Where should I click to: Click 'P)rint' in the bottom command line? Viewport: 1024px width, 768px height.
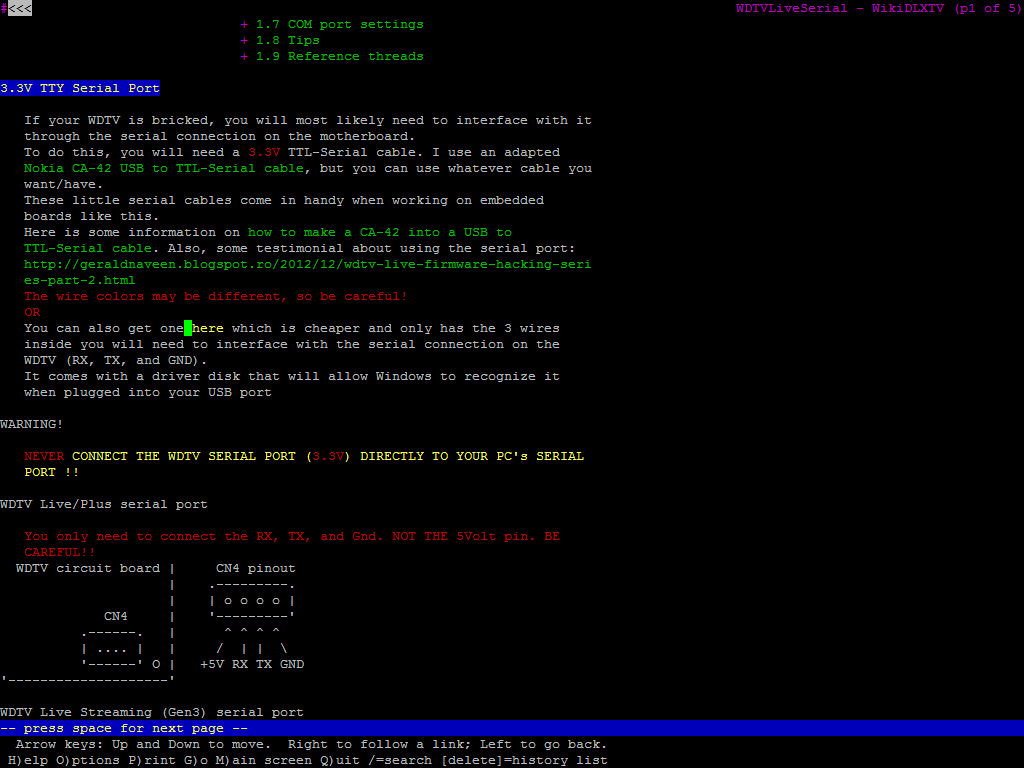pyautogui.click(x=152, y=760)
